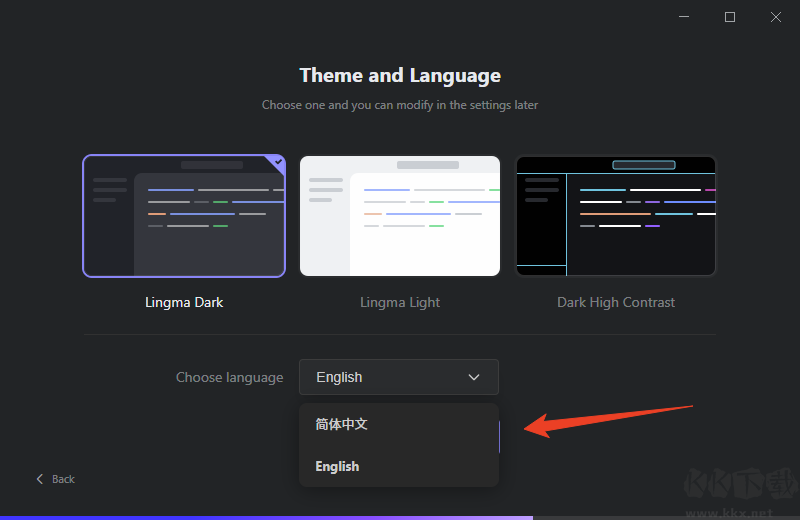Click the left chevron beside Back
This screenshot has width=800, height=520.
[x=40, y=479]
